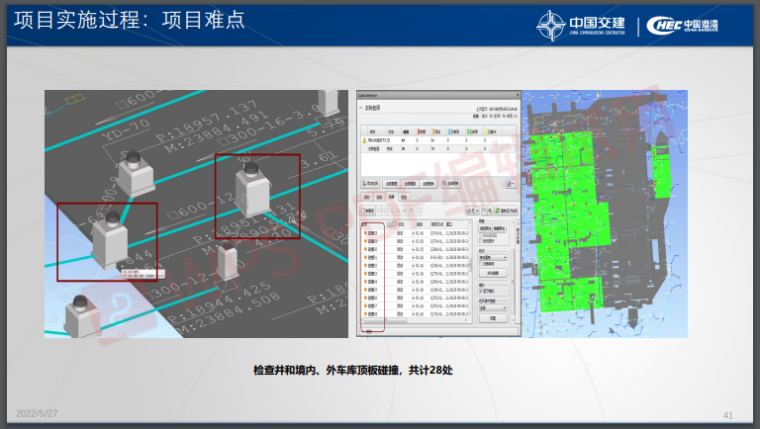Click the China Communications Construction logo
This screenshot has width=760, height=429.
click(x=584, y=24)
